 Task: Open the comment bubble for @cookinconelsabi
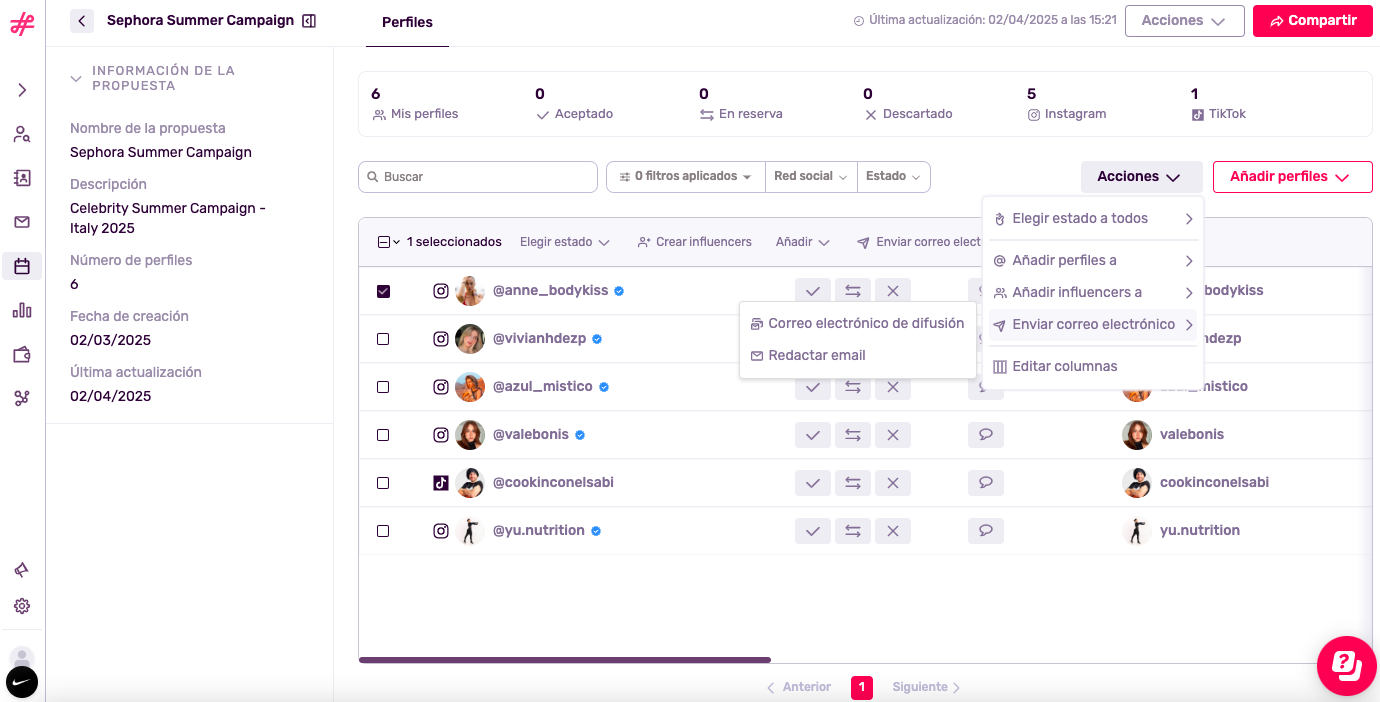pyautogui.click(x=986, y=483)
